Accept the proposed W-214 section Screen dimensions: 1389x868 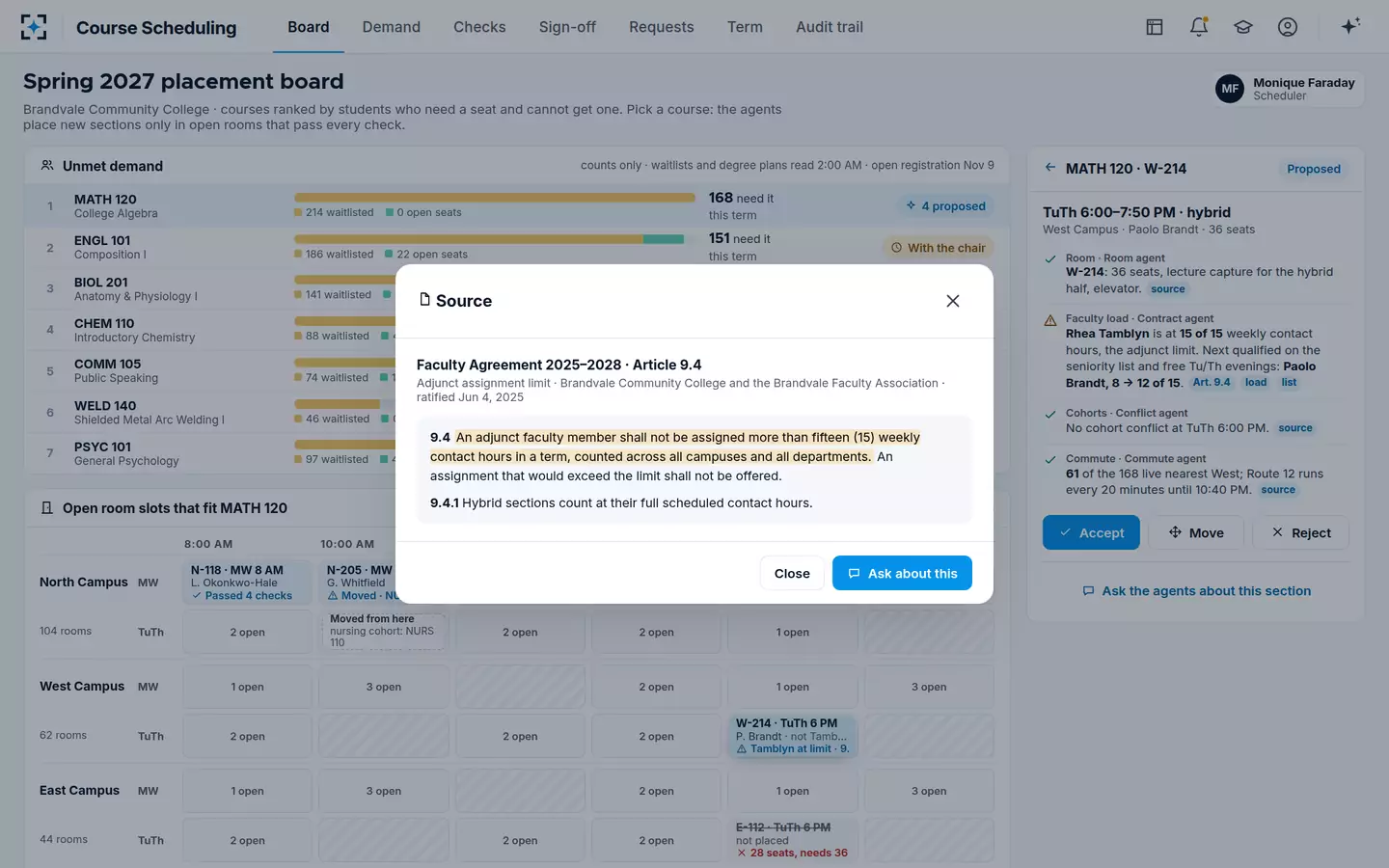click(x=1091, y=532)
